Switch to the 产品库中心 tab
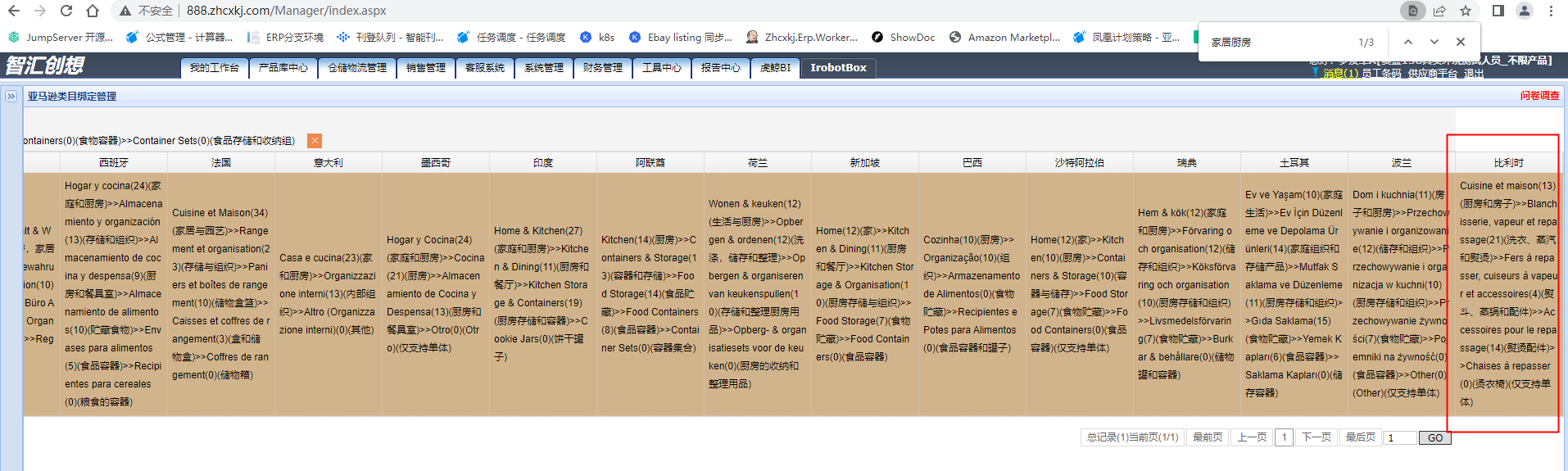This screenshot has height=471, width=1568. click(x=283, y=68)
